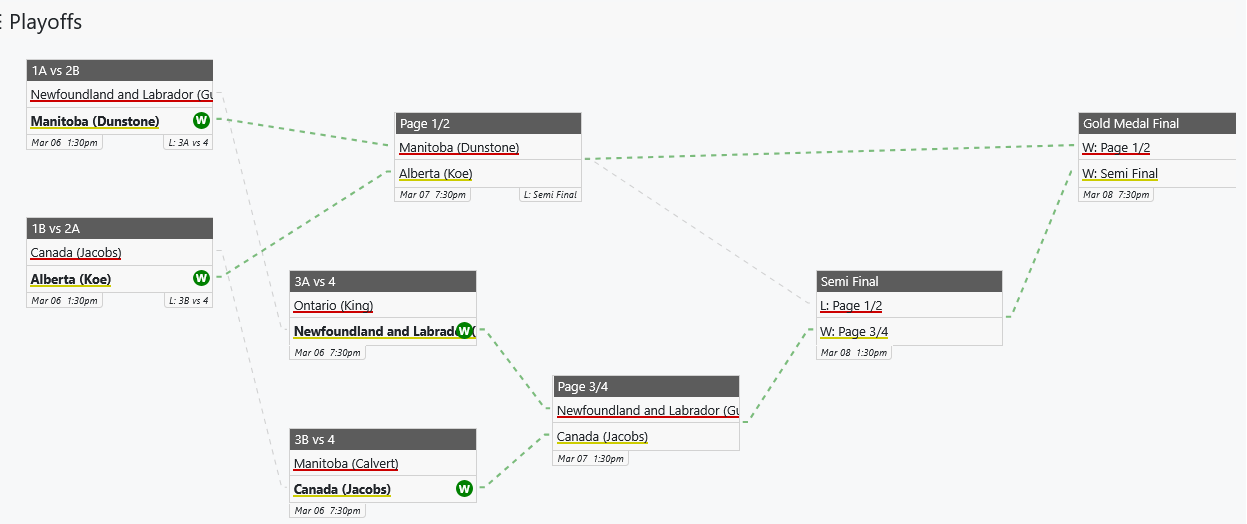The image size is (1247, 524).
Task: Open the Ontario (King) team link
Action: (333, 305)
